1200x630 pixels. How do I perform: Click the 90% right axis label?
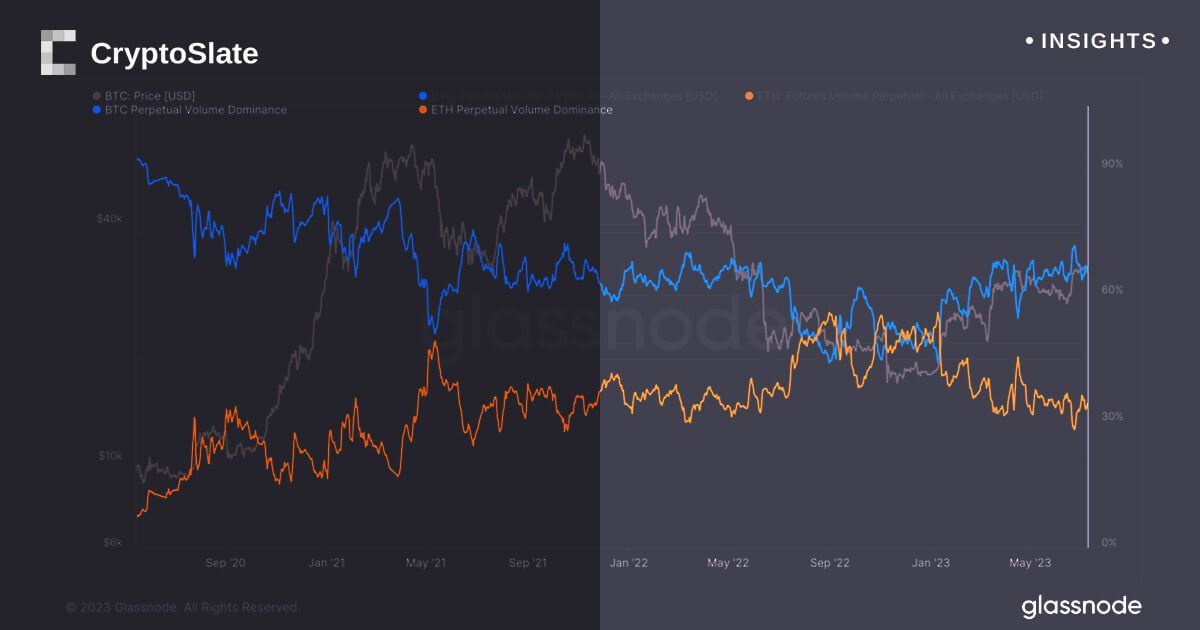point(1111,163)
